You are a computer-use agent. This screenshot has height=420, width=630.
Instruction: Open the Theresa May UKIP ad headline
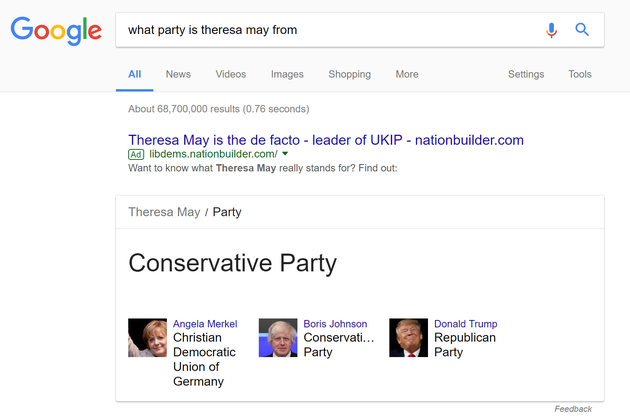[326, 140]
